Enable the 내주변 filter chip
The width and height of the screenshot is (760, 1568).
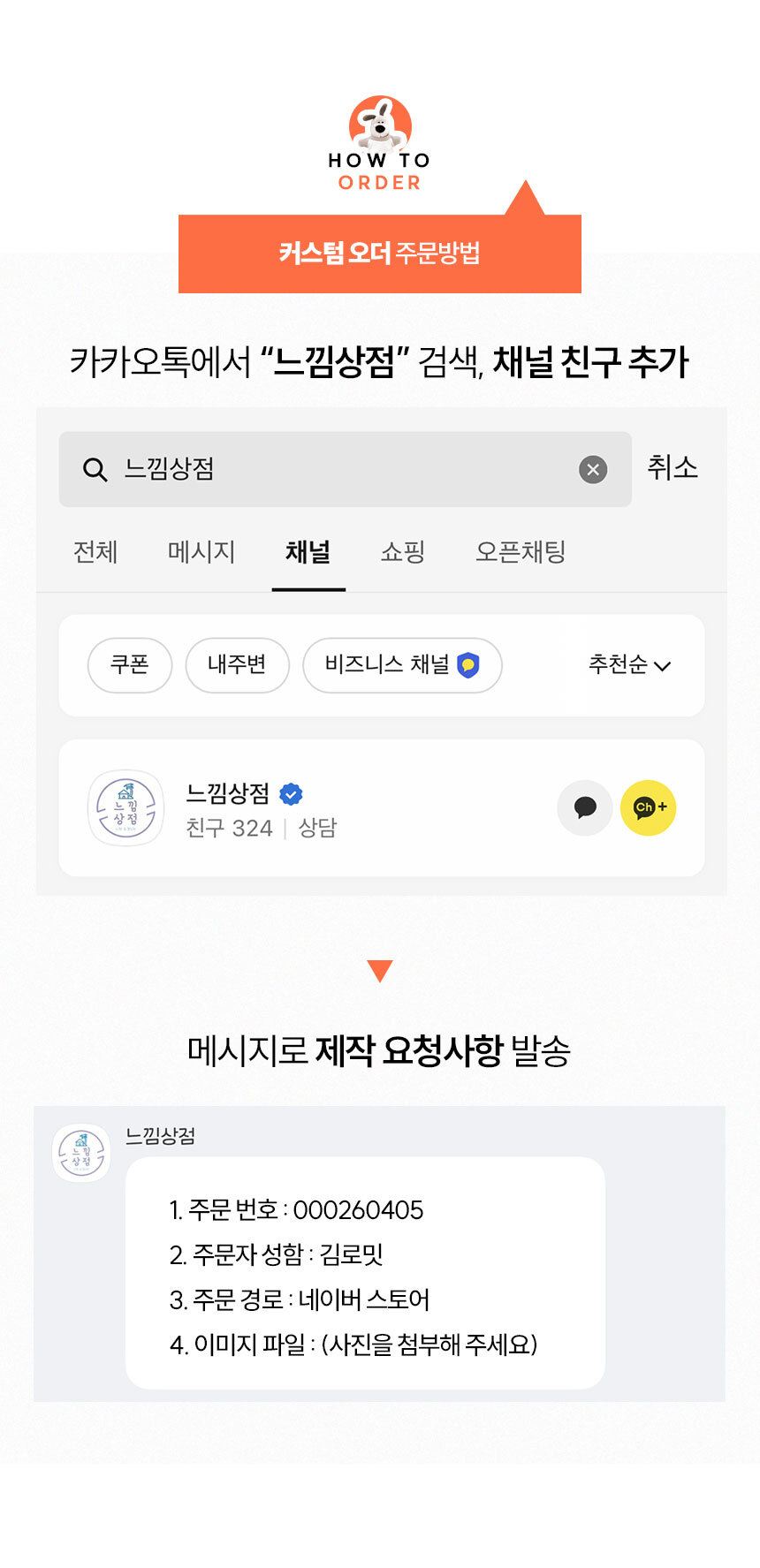point(237,664)
